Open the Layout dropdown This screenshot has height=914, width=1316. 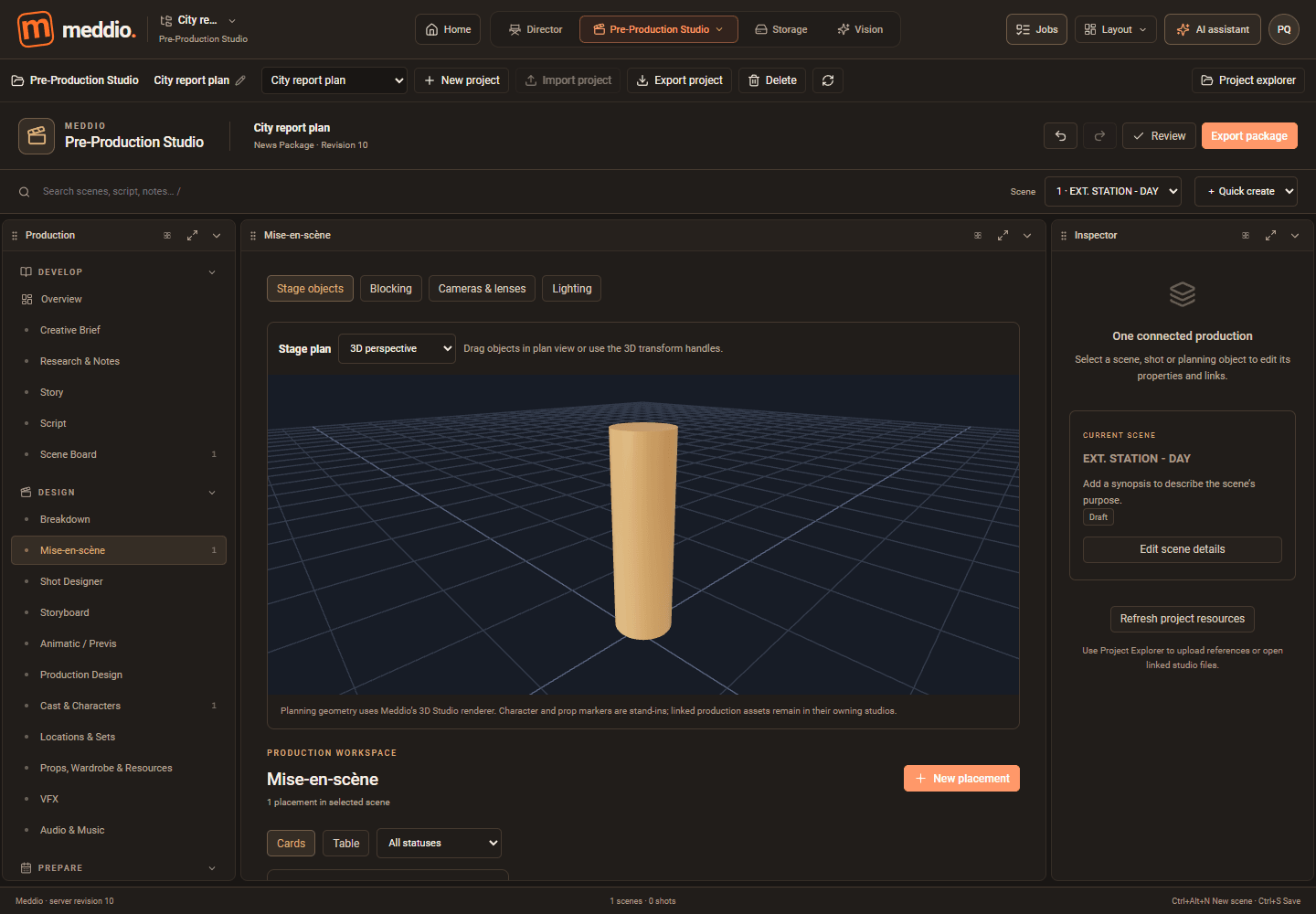(x=1116, y=29)
